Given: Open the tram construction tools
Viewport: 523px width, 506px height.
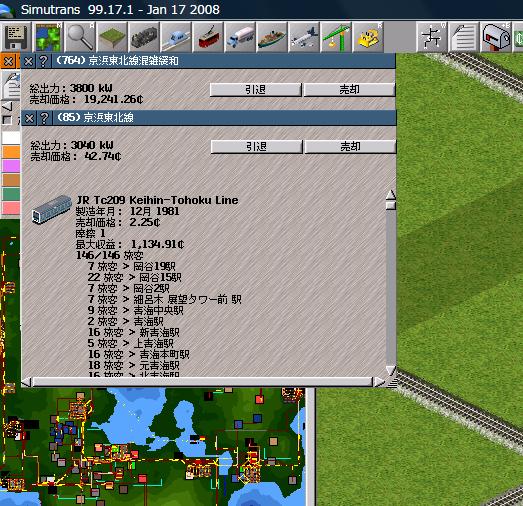Looking at the screenshot, I should click(x=208, y=37).
